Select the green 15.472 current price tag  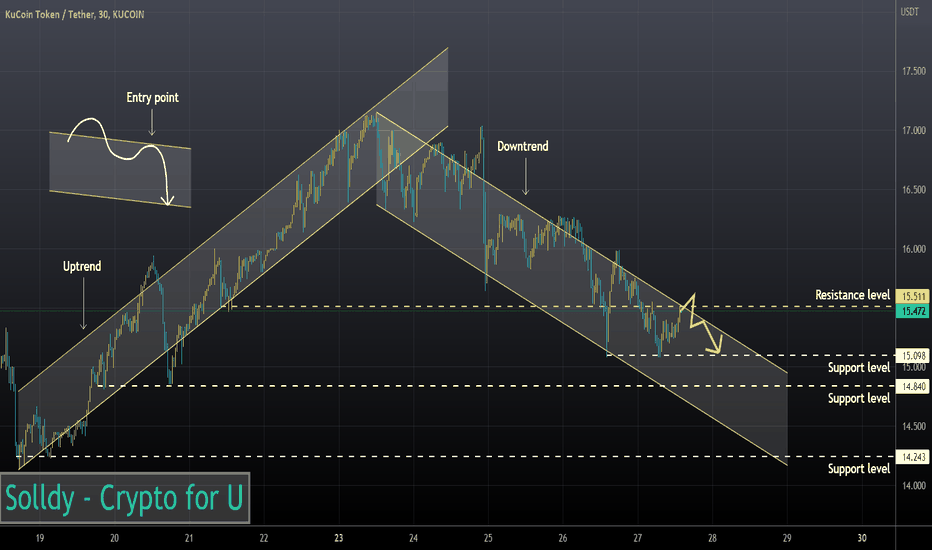point(912,311)
